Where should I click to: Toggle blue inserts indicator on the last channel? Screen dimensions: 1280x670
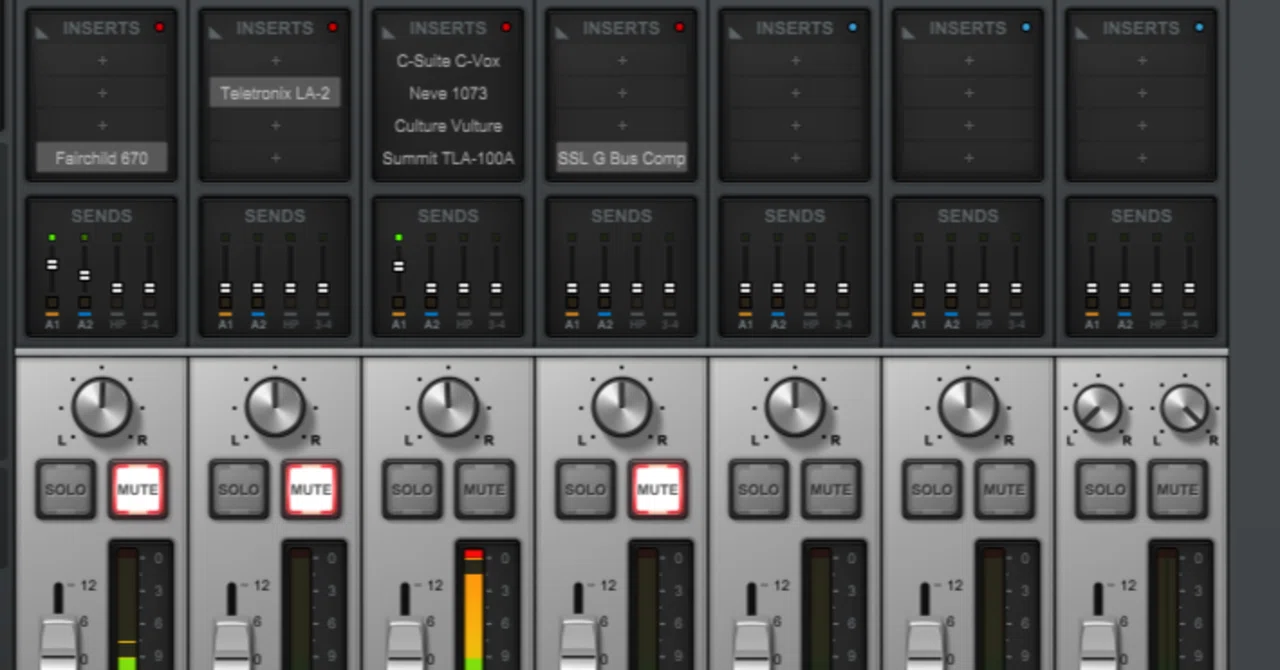[x=1199, y=27]
